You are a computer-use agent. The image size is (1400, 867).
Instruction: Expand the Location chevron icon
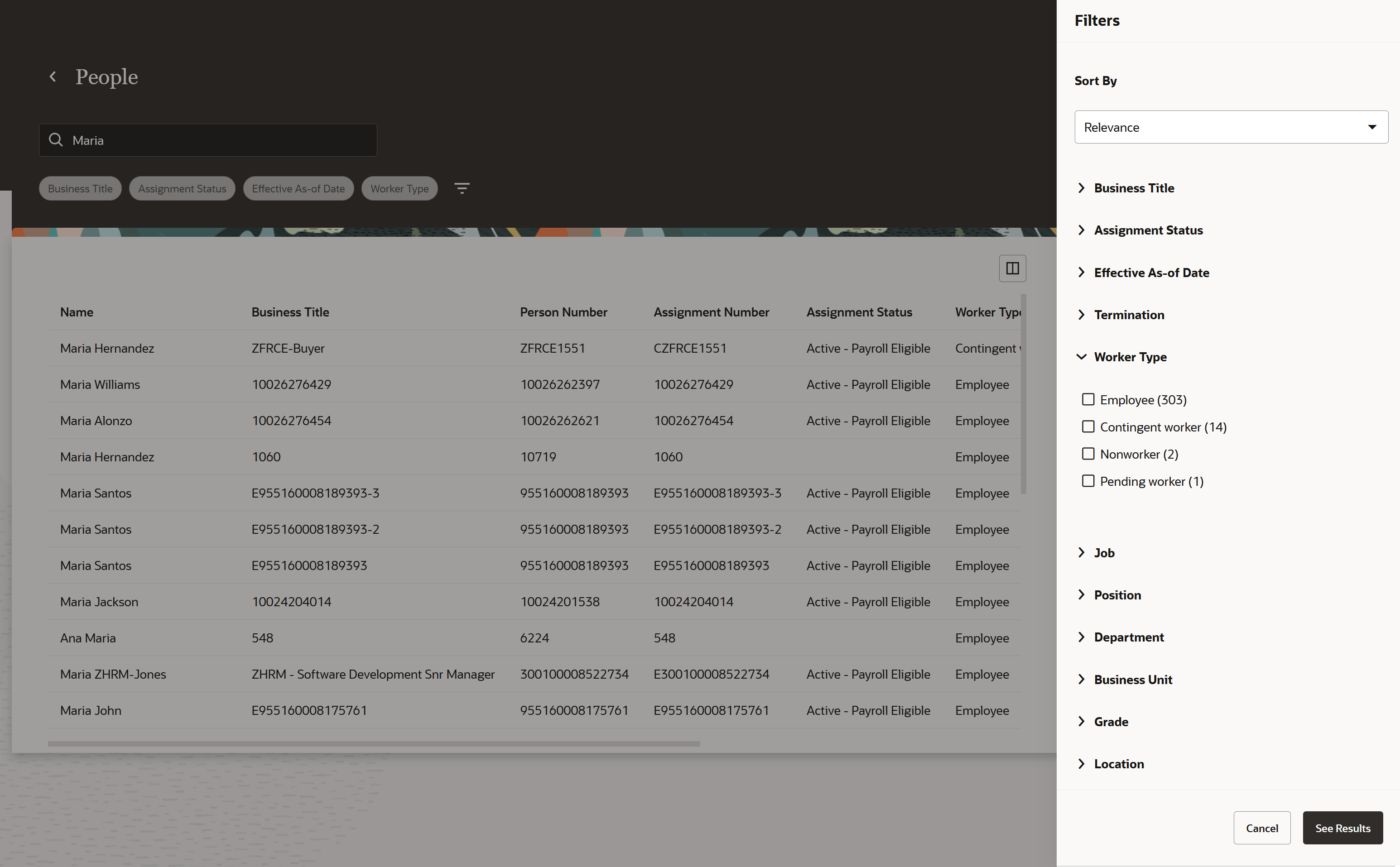coord(1081,764)
